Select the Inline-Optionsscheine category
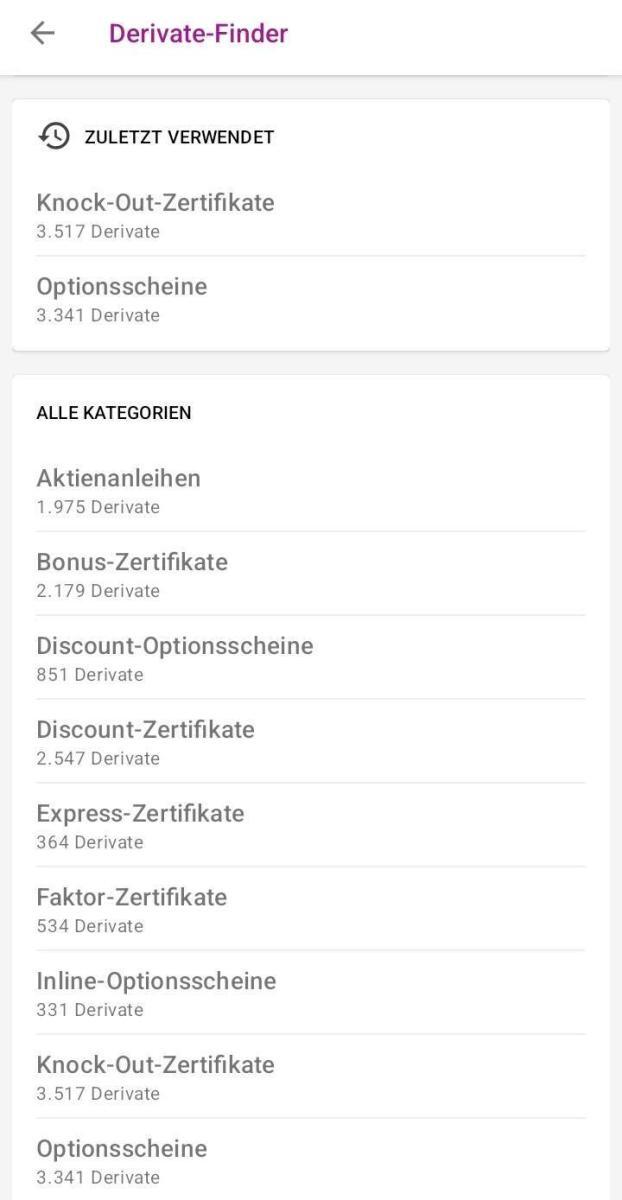The width and height of the screenshot is (622, 1200). click(x=156, y=981)
